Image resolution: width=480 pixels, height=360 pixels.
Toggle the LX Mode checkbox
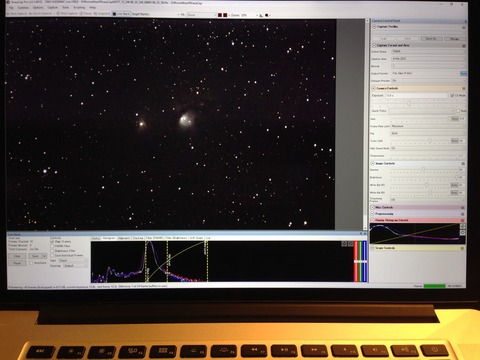452,96
